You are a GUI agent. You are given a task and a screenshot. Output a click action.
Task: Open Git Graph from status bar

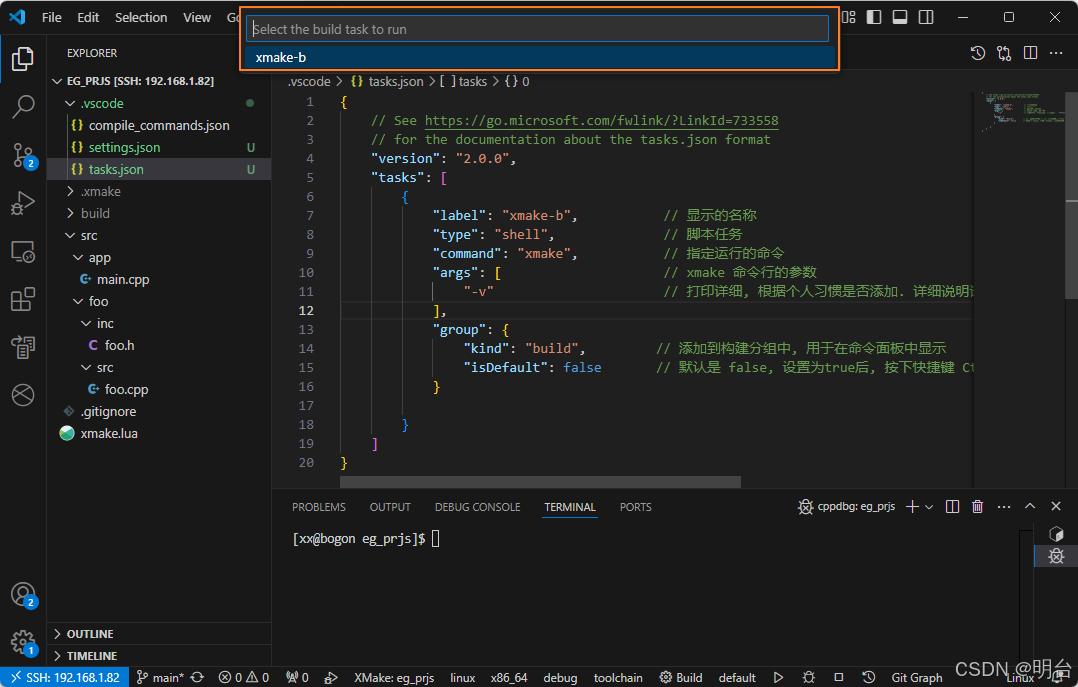[916, 677]
